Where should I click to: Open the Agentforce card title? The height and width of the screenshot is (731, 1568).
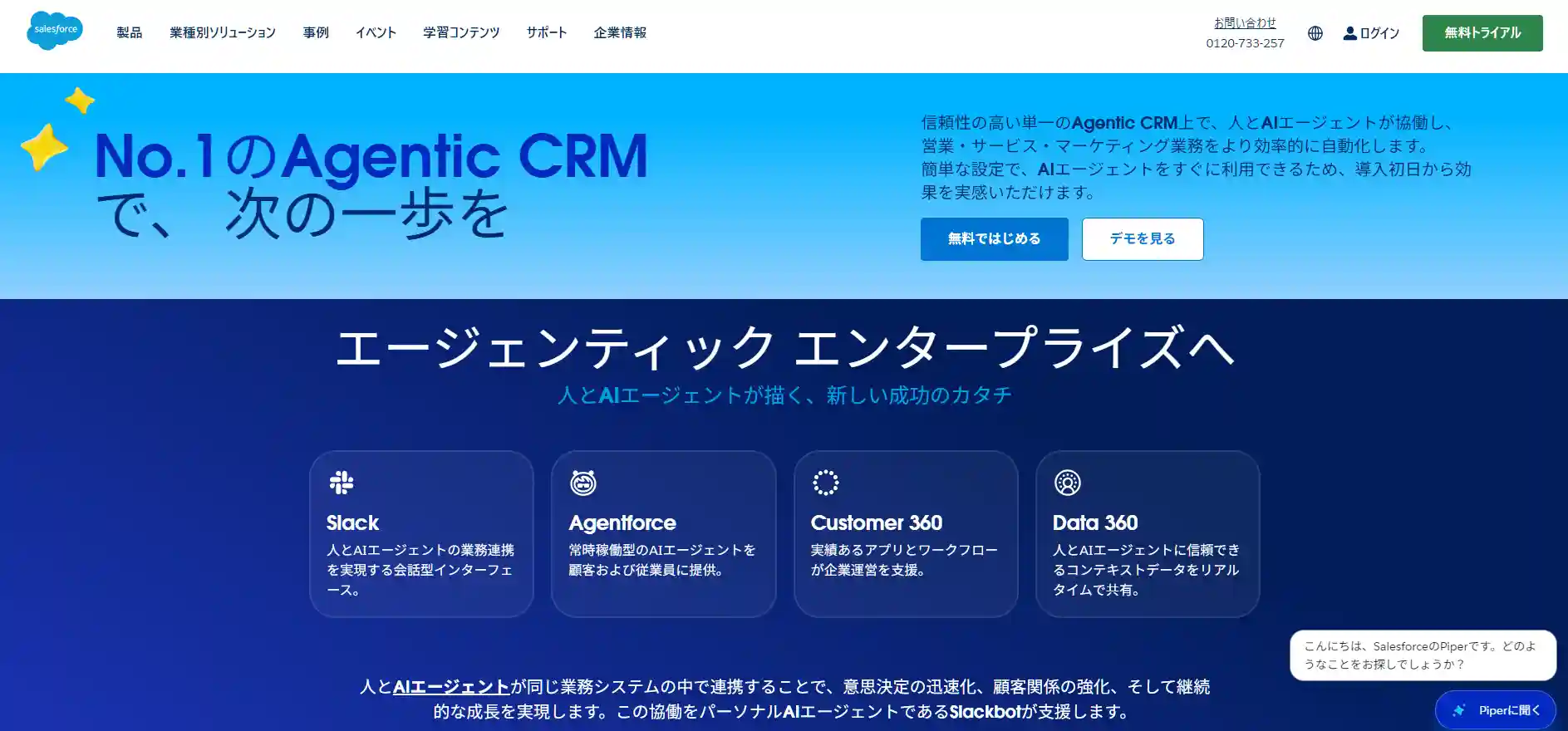622,522
